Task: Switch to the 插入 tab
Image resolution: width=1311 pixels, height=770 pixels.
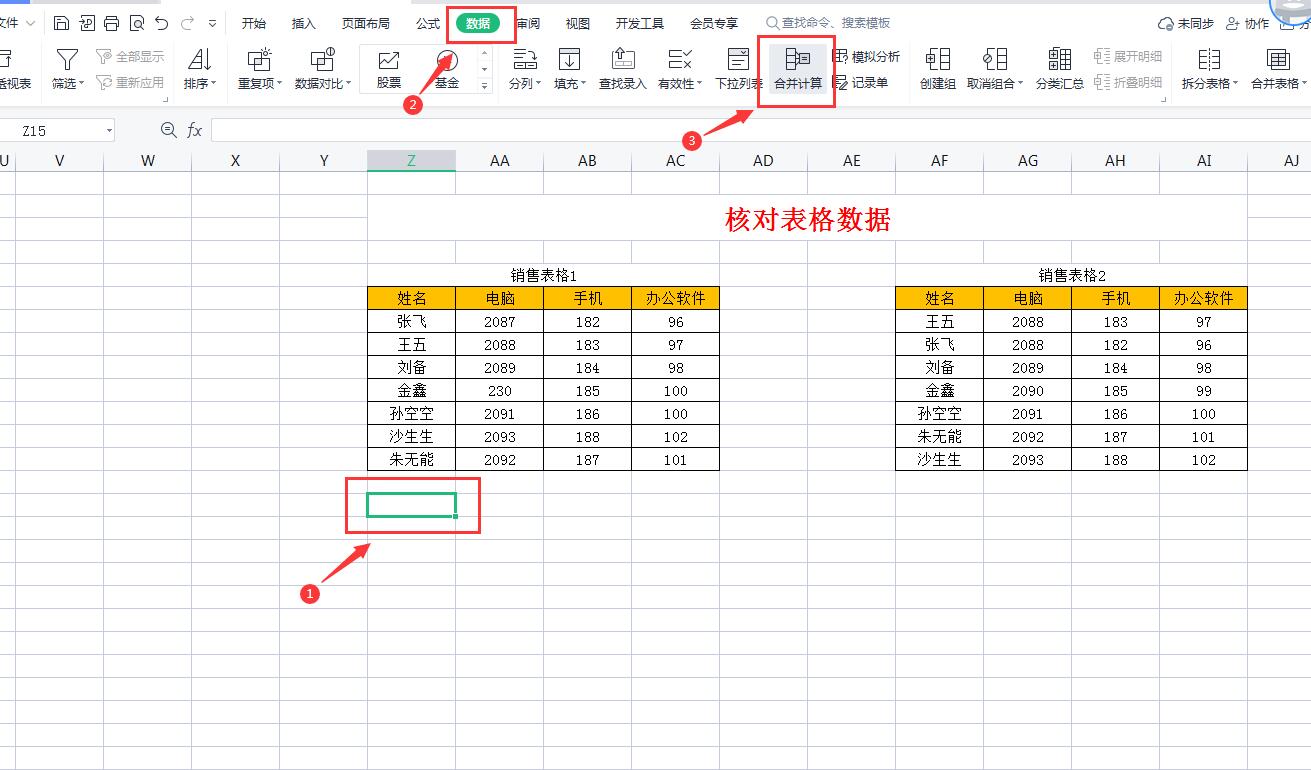Action: point(303,23)
